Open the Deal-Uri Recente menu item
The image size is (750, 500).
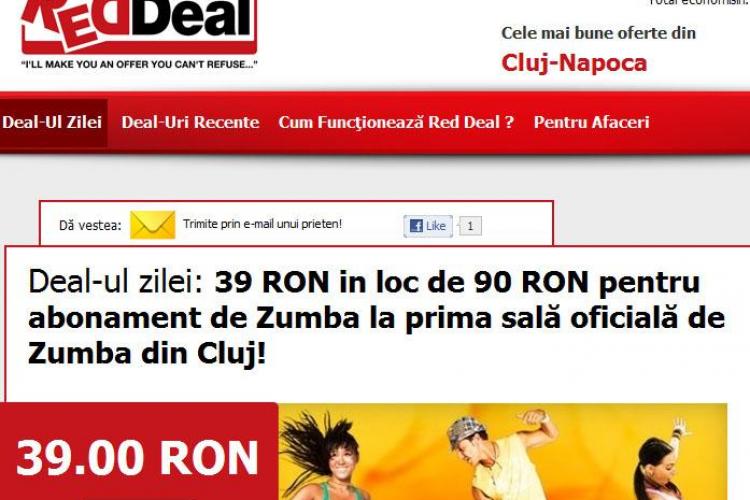pyautogui.click(x=190, y=122)
